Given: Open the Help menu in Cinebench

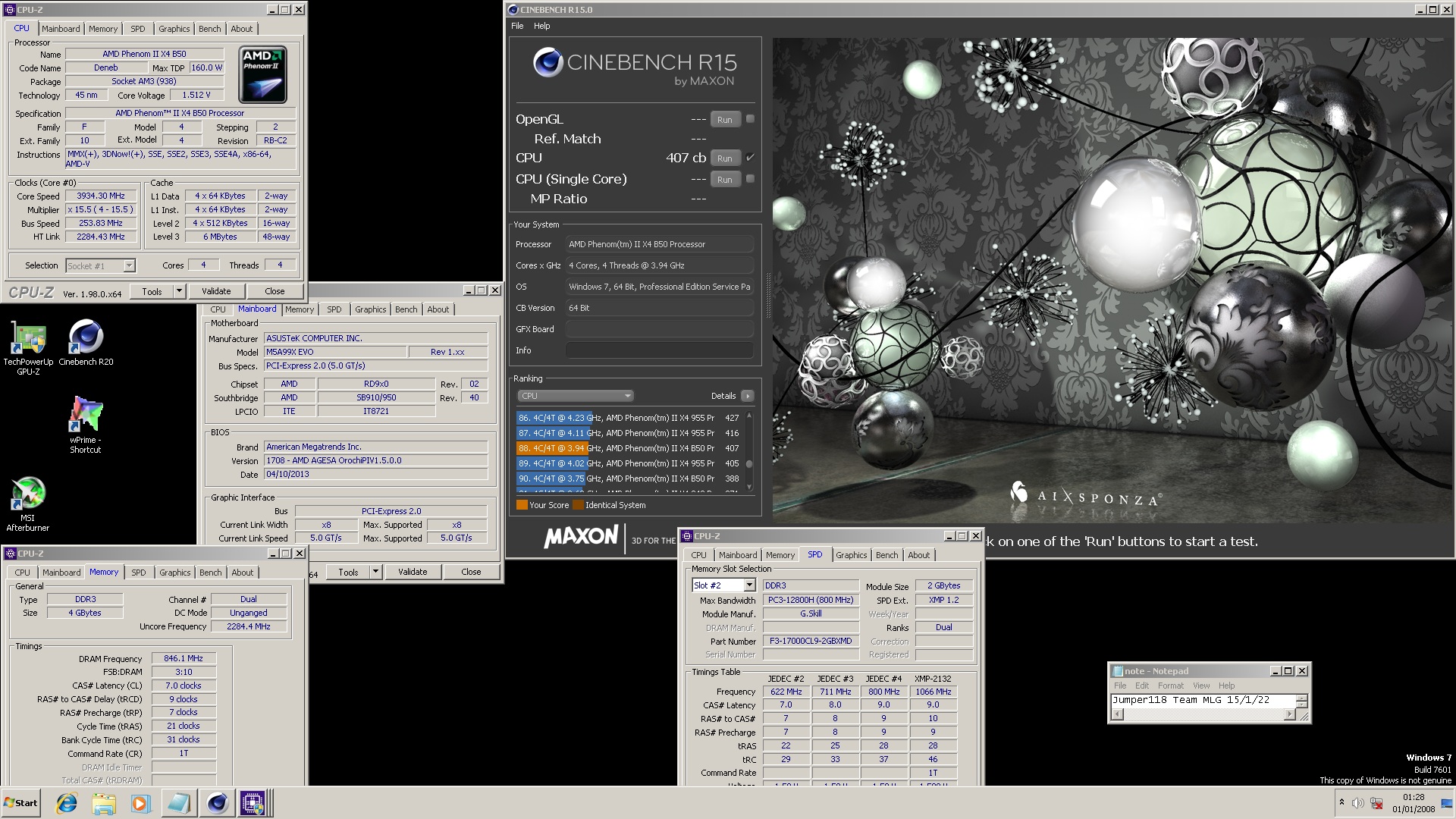Looking at the screenshot, I should coord(541,26).
